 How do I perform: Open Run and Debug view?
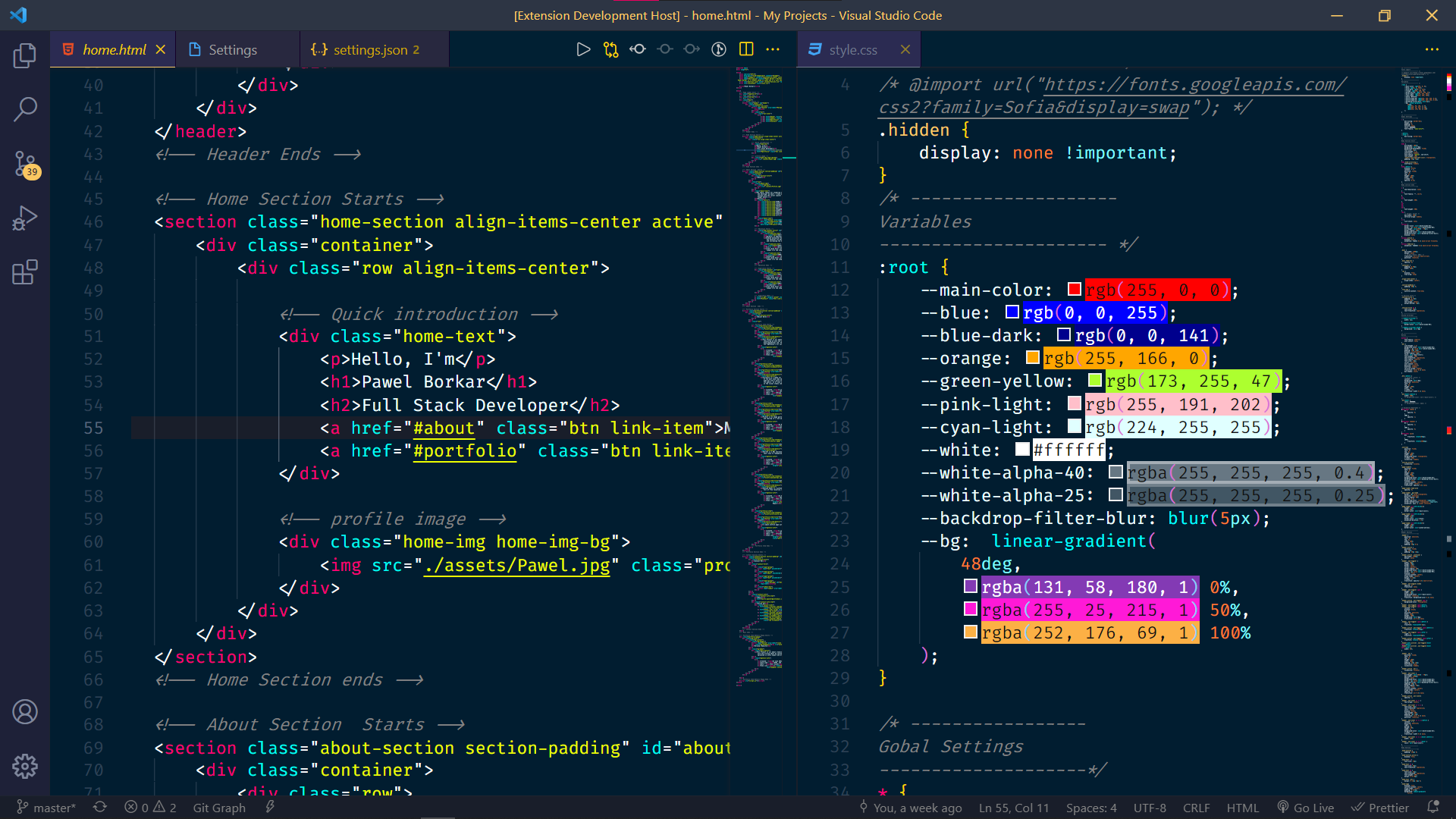point(25,218)
